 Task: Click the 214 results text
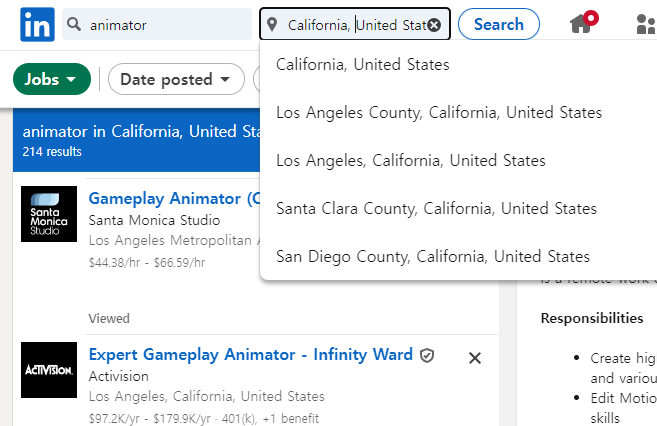[52, 152]
